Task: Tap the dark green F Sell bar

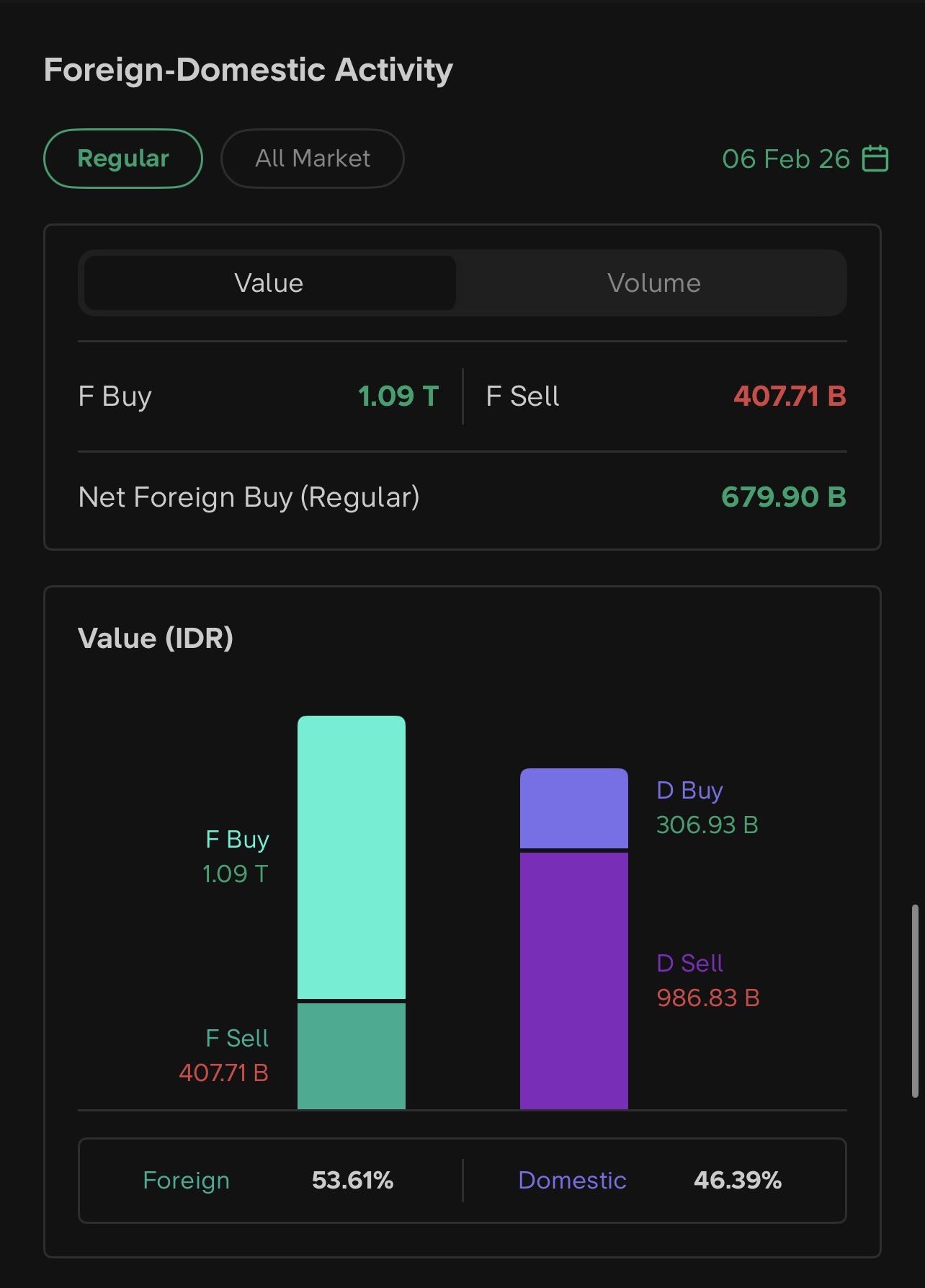Action: click(x=352, y=1056)
